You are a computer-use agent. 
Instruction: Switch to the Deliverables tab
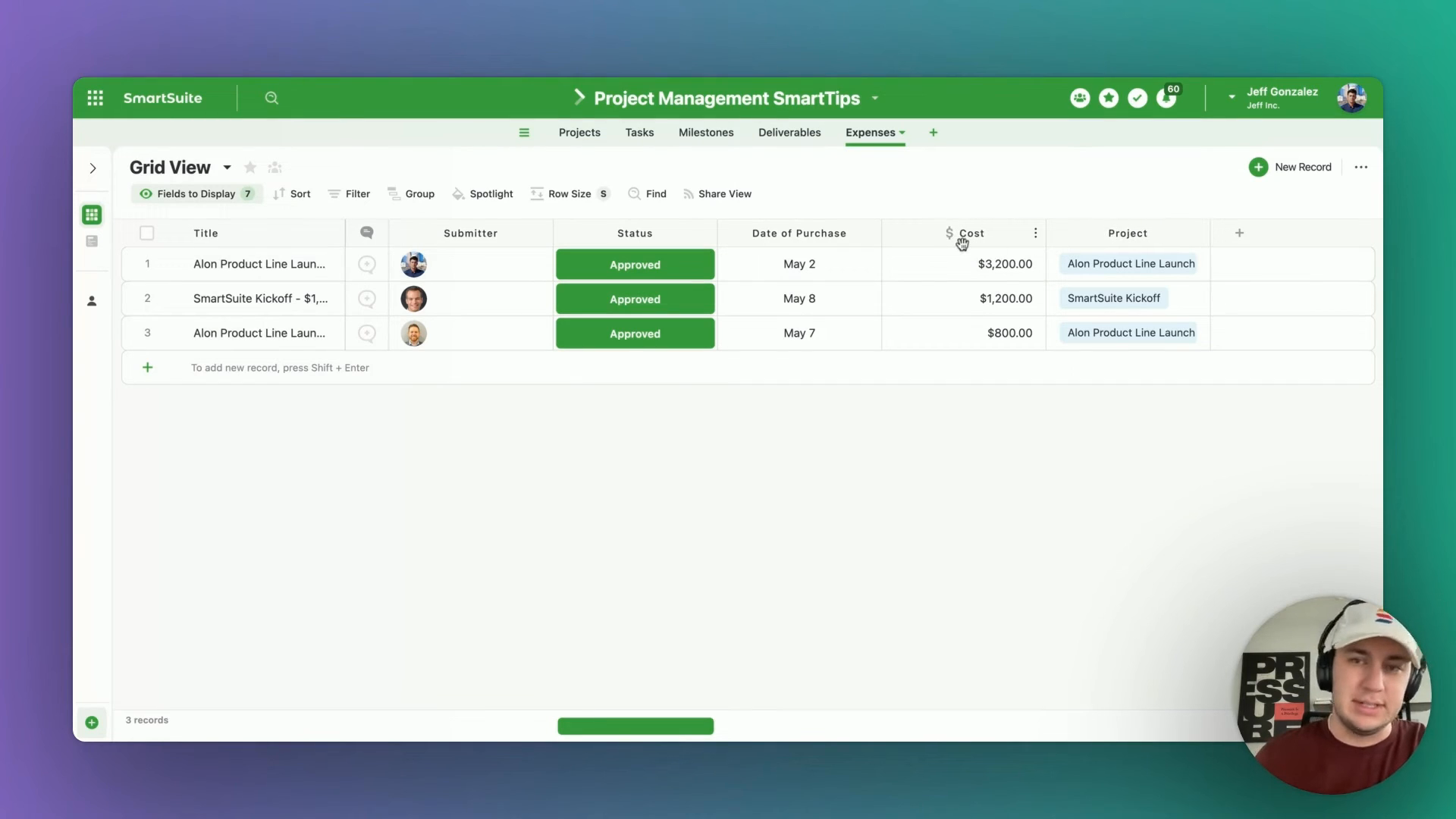coord(789,133)
